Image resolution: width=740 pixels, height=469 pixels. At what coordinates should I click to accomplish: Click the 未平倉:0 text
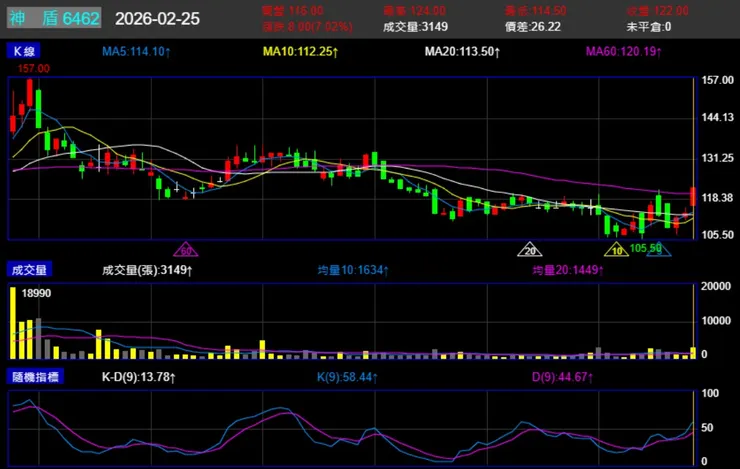tap(648, 27)
